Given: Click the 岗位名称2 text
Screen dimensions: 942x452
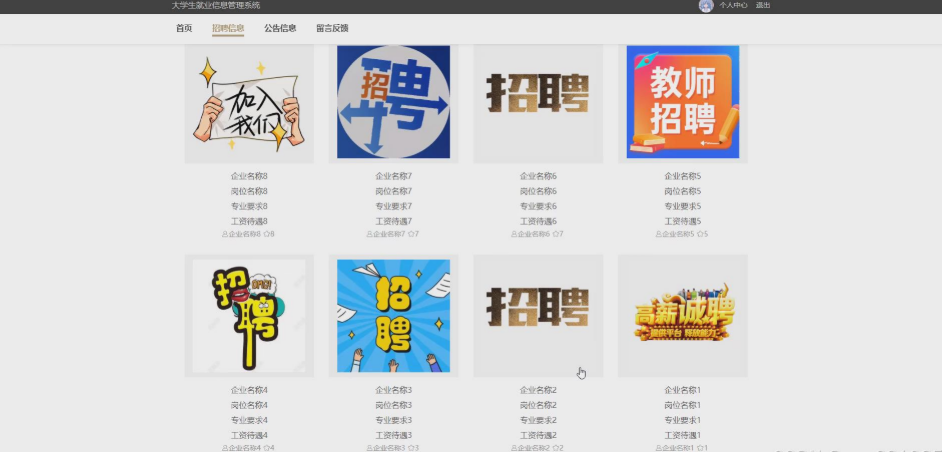Looking at the screenshot, I should pos(538,405).
